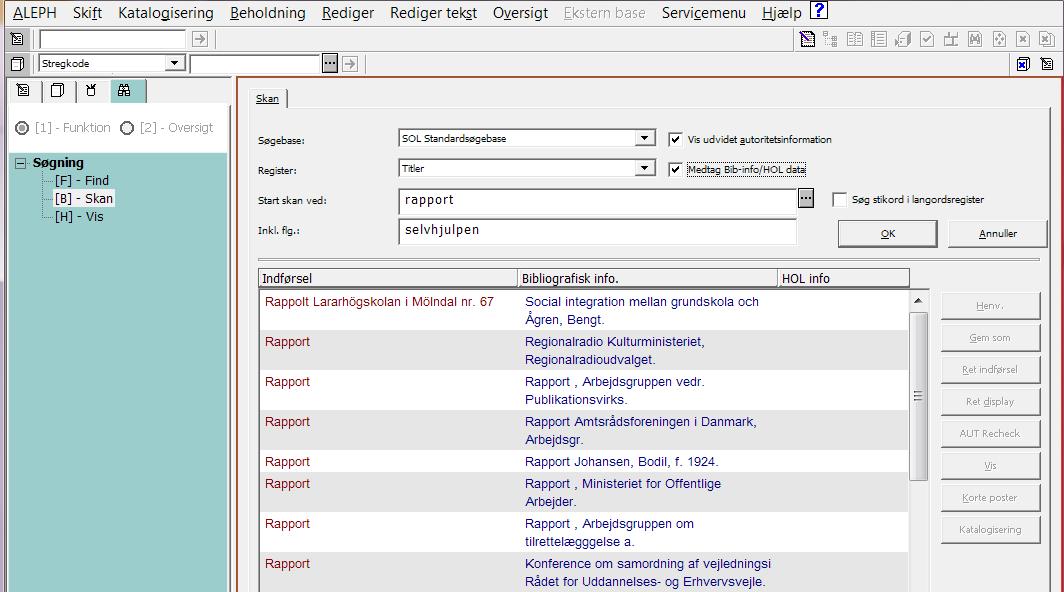Toggle Vis udvidet autoritetsinformation checkbox
Image resolution: width=1064 pixels, height=592 pixels.
(676, 139)
